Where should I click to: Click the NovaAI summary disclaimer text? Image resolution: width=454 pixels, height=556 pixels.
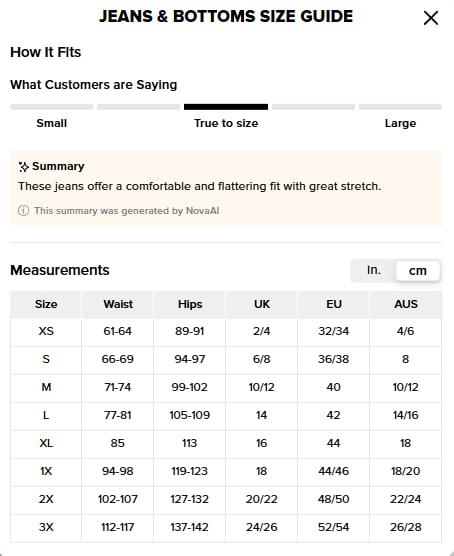[x=127, y=211]
